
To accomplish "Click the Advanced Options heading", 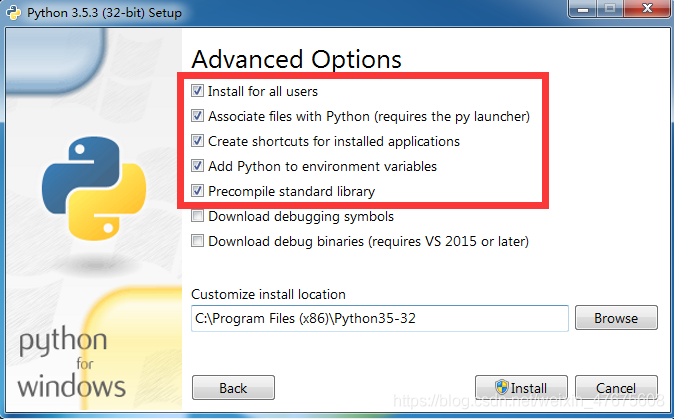I will point(296,59).
